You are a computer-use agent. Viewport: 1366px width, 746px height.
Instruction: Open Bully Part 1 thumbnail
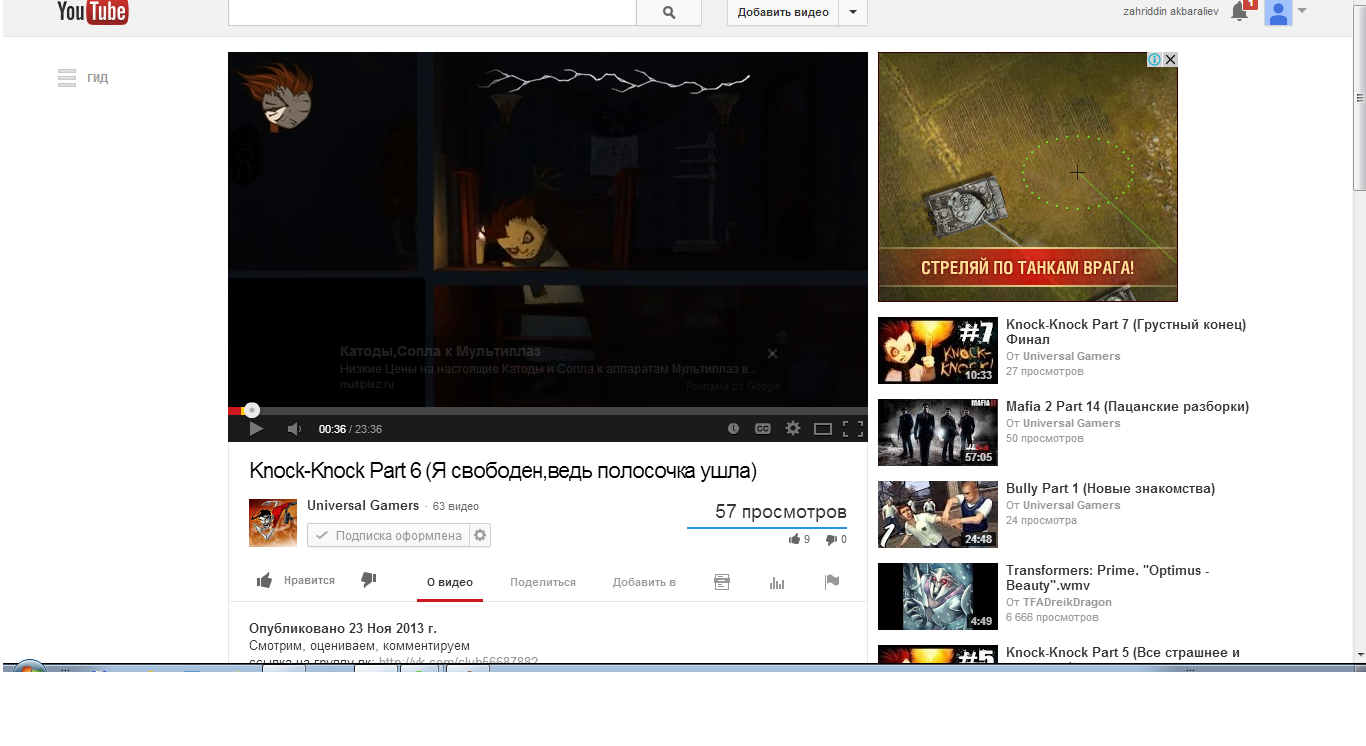pyautogui.click(x=938, y=515)
